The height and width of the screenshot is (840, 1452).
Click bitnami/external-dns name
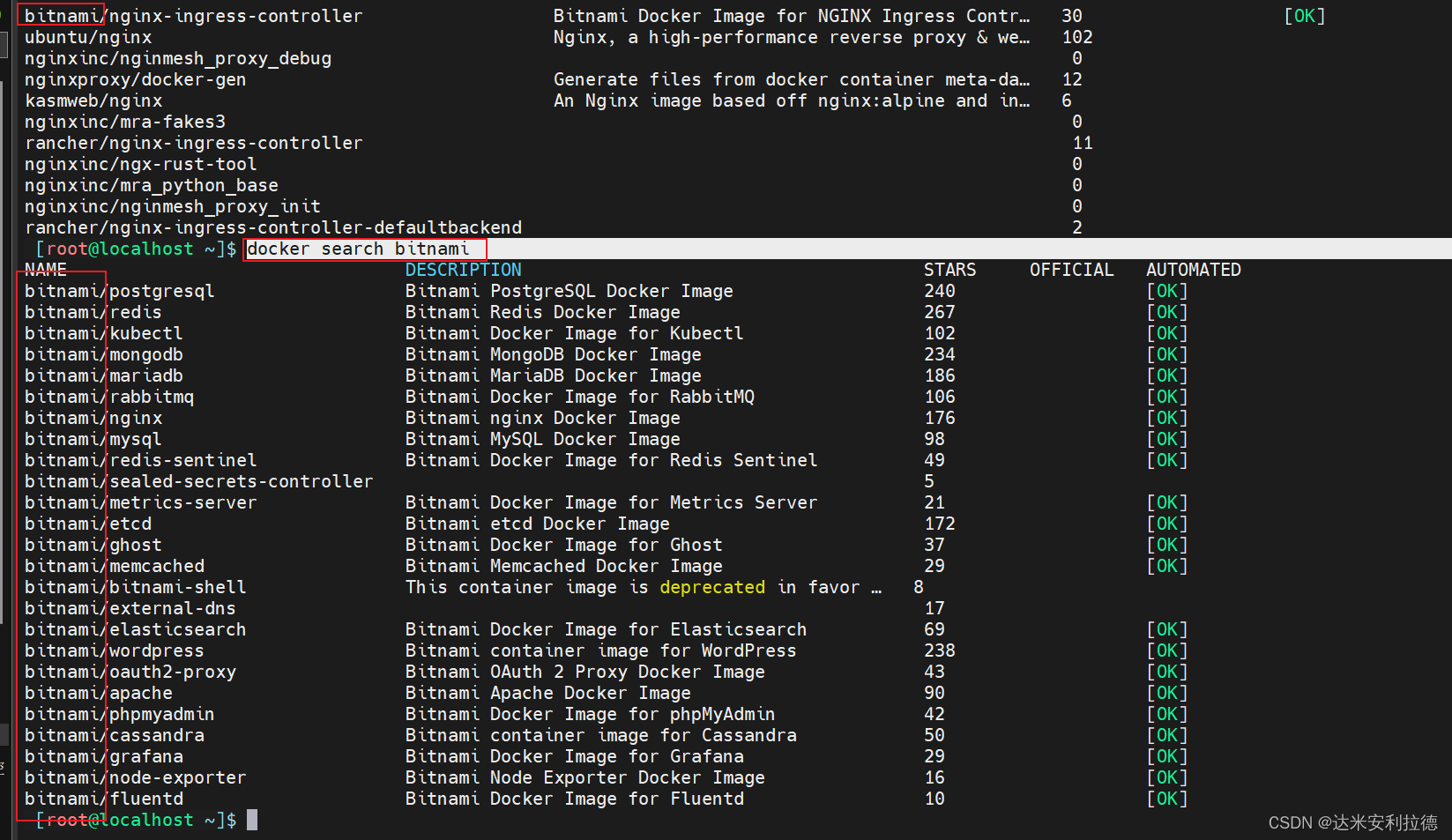tap(130, 608)
